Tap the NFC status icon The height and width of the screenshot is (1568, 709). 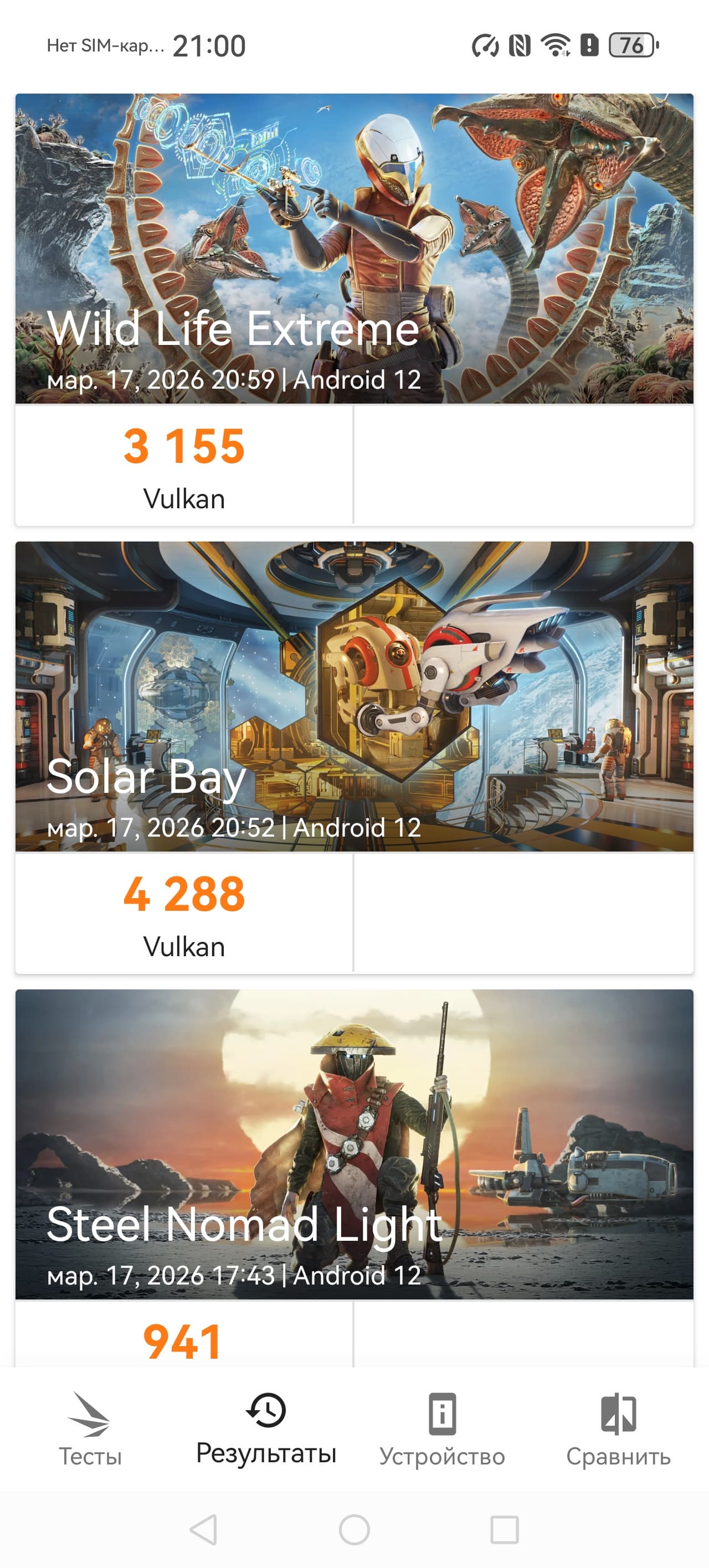[520, 45]
